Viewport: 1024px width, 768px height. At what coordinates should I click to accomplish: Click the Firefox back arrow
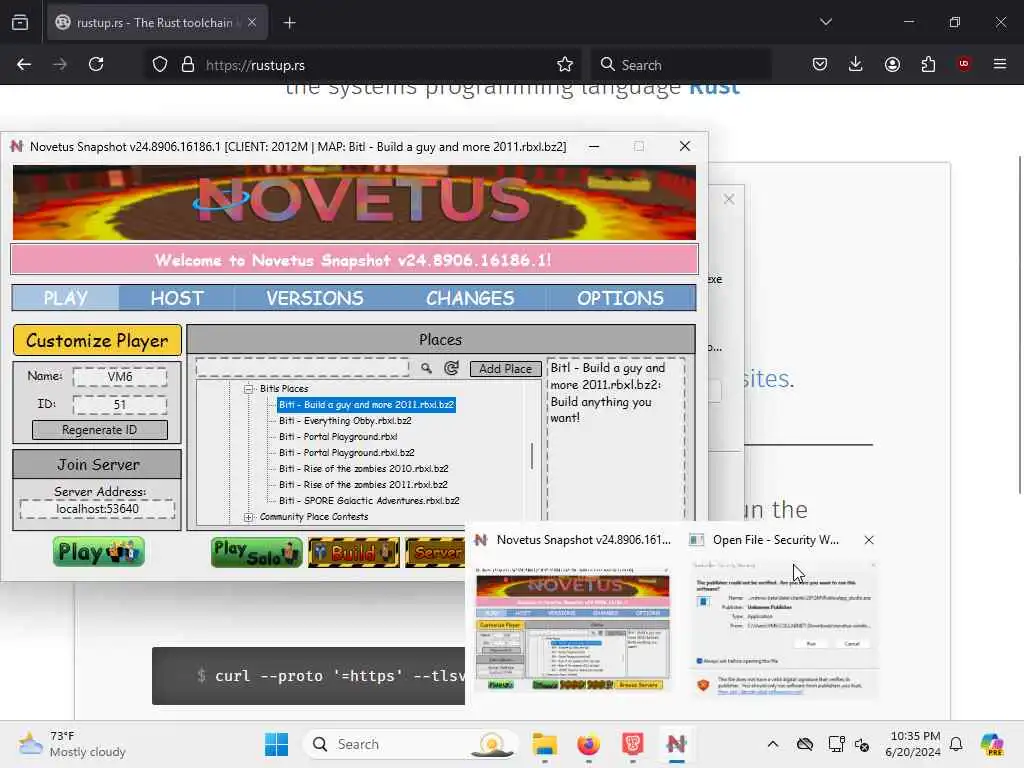coord(24,65)
